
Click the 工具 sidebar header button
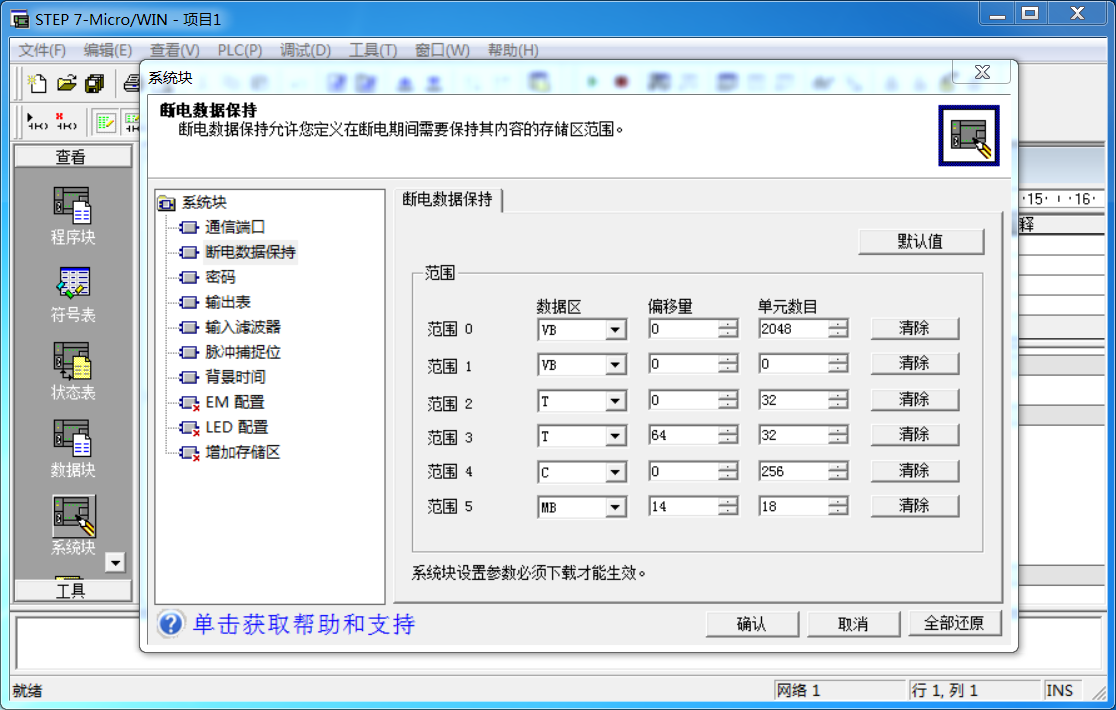coord(73,590)
